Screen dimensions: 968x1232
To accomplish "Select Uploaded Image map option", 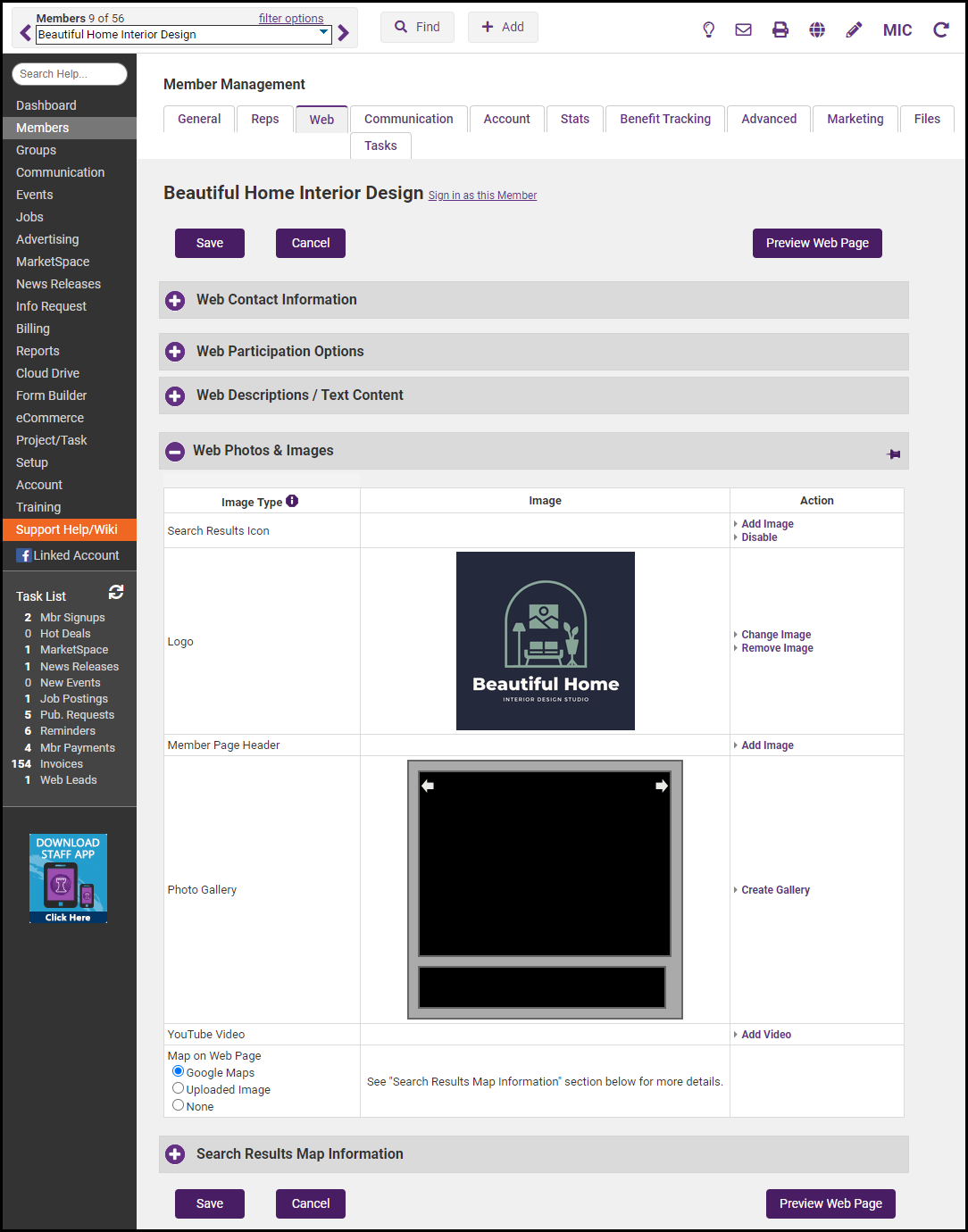I will (179, 1088).
